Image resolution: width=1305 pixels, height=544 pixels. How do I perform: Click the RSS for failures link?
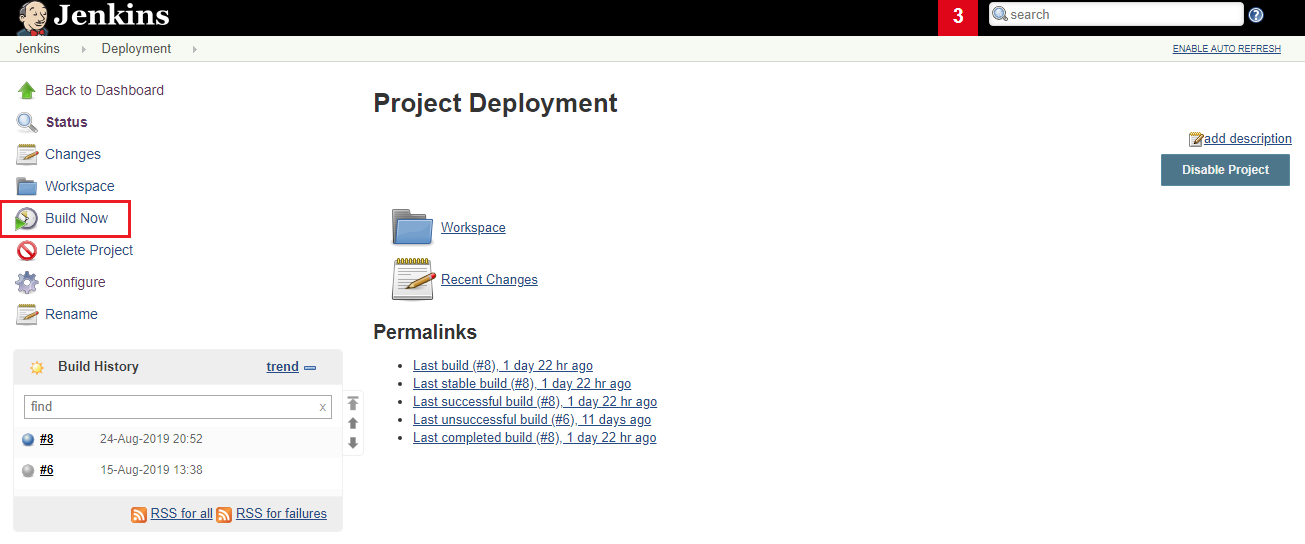coord(281,514)
